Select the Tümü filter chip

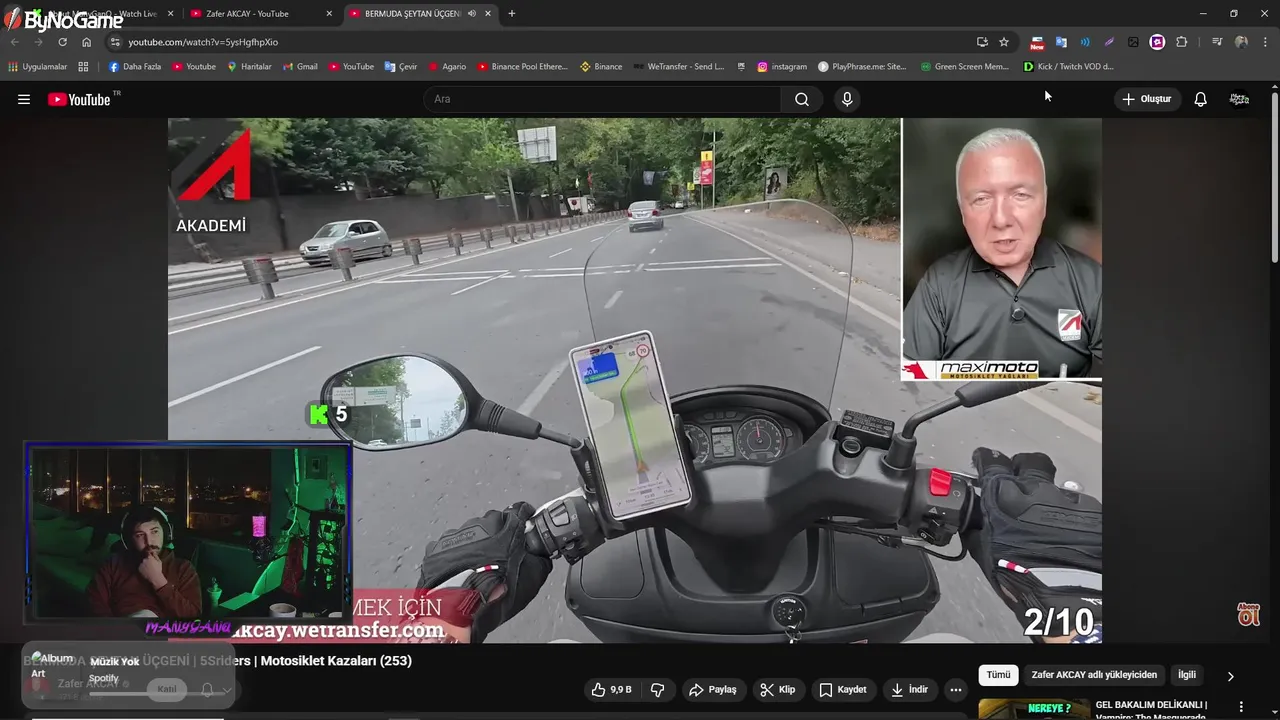(x=998, y=675)
